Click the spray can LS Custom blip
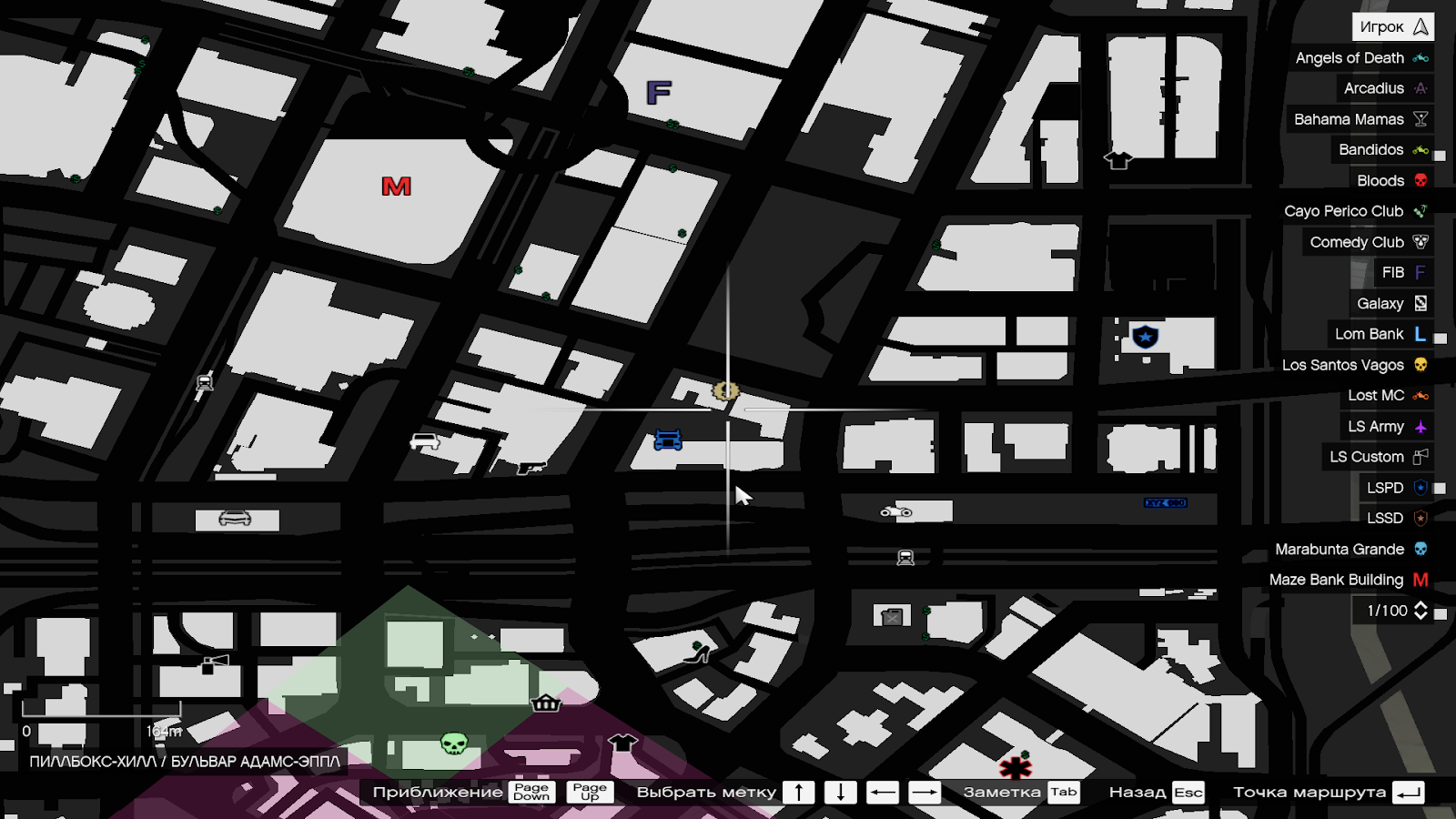1456x819 pixels. point(214,662)
